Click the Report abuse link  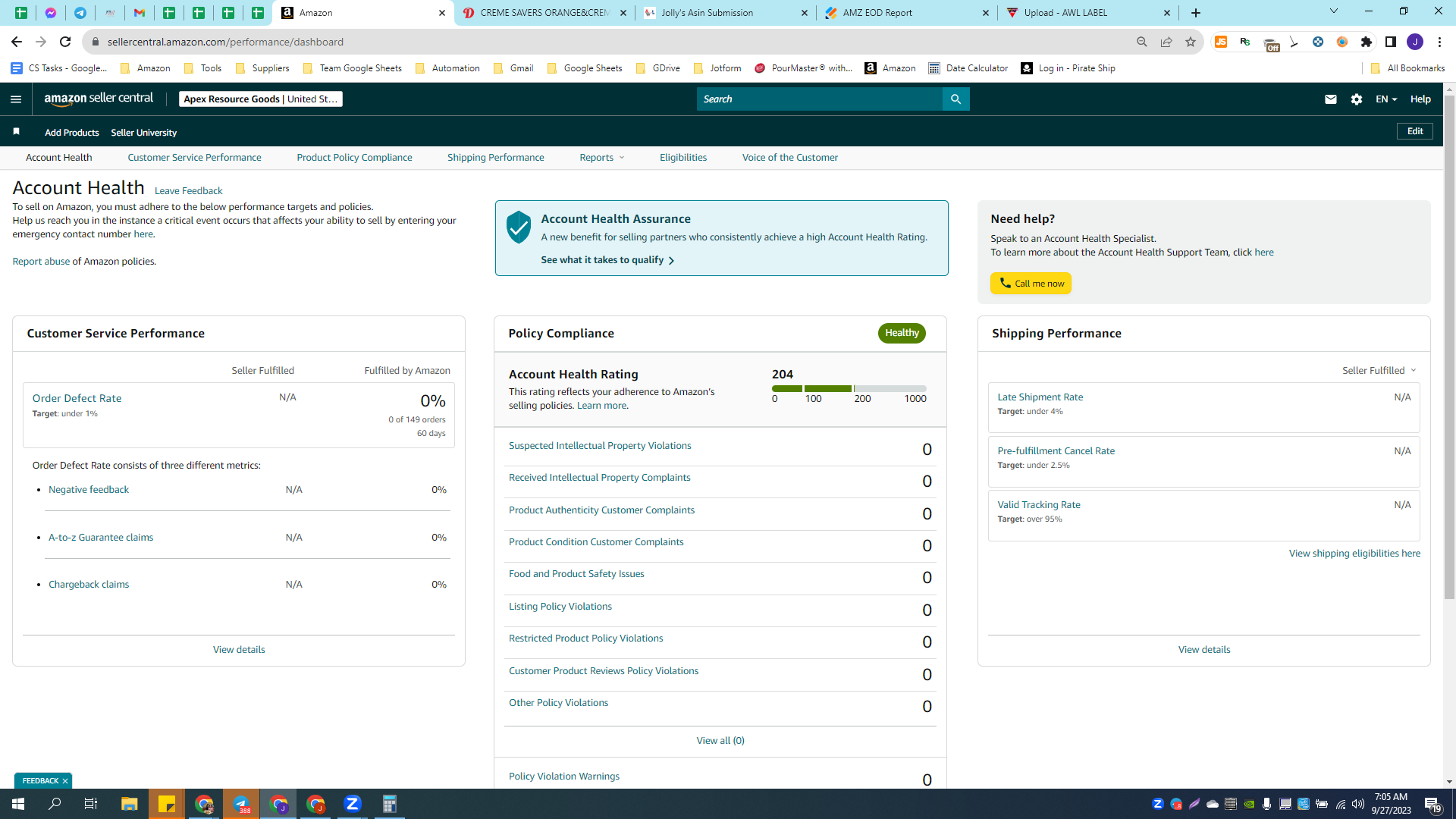(x=41, y=262)
